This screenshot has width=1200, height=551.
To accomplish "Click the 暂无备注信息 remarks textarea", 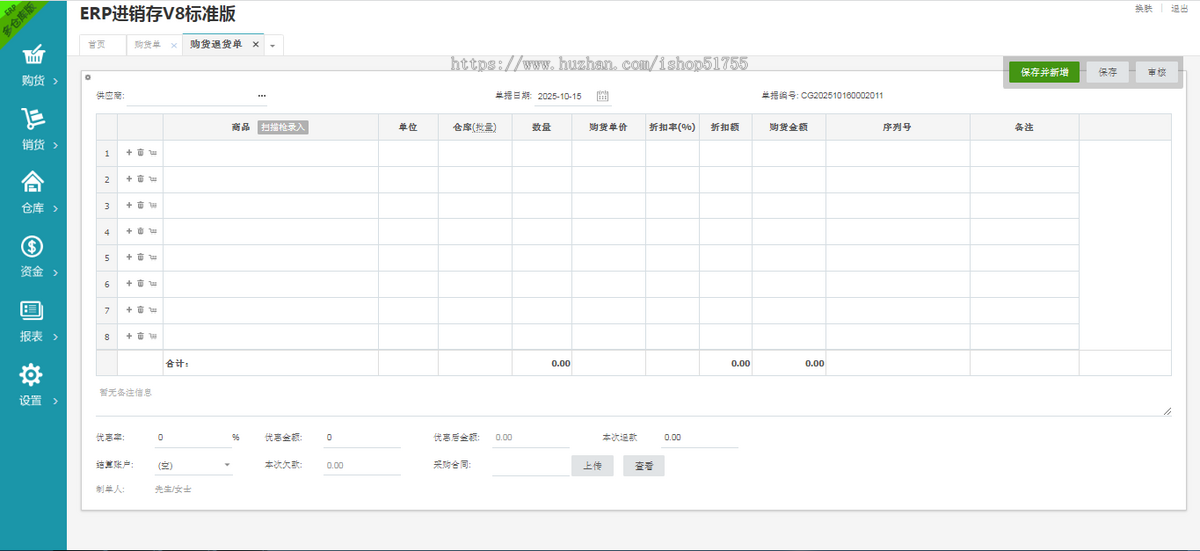I will point(633,399).
